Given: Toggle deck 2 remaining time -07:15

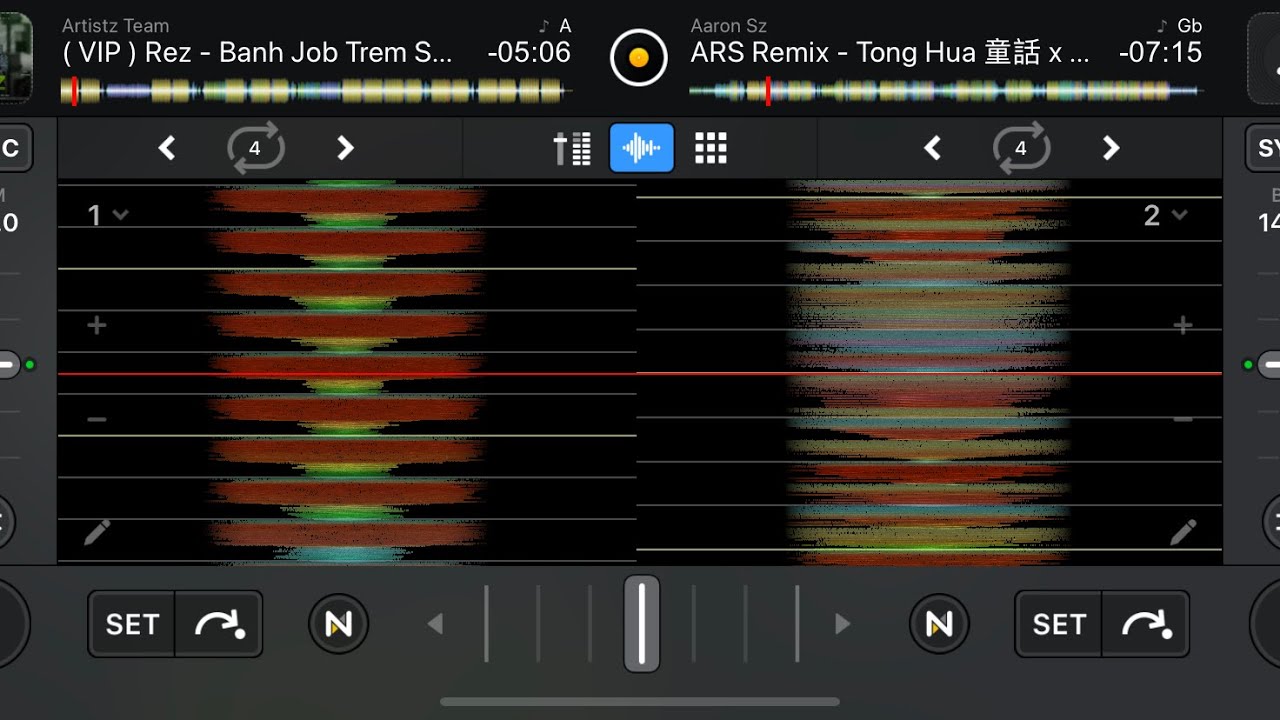Looking at the screenshot, I should [x=1160, y=53].
